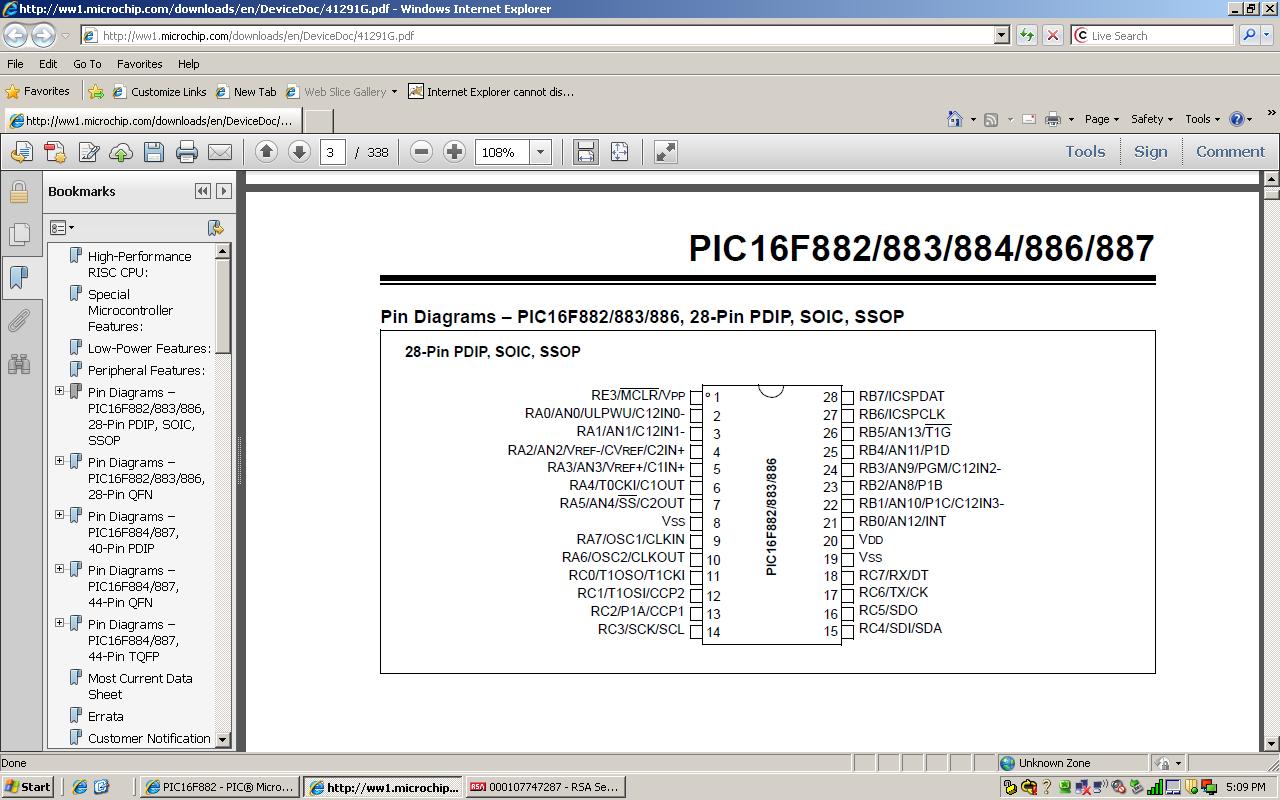Toggle fit-width scrolling mode
This screenshot has height=800, width=1280.
point(586,152)
